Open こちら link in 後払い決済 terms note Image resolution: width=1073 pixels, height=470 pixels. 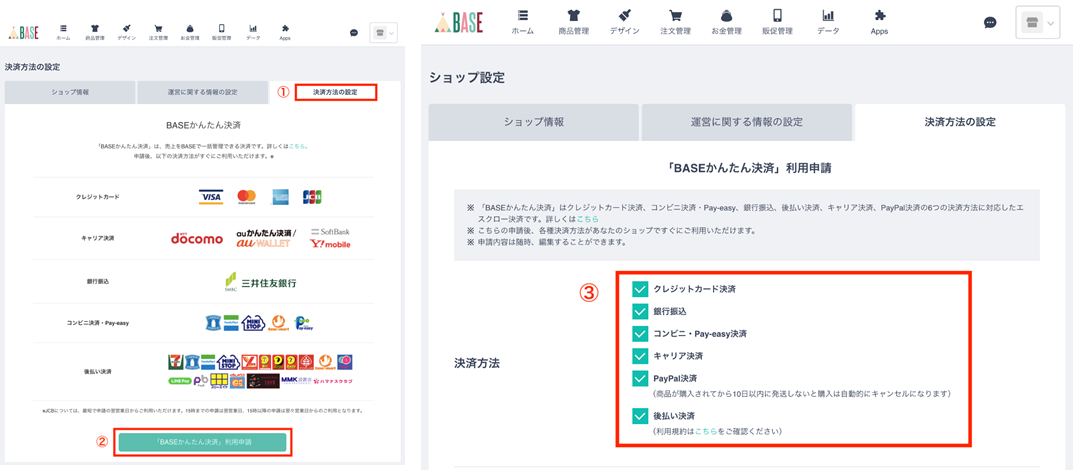point(706,431)
